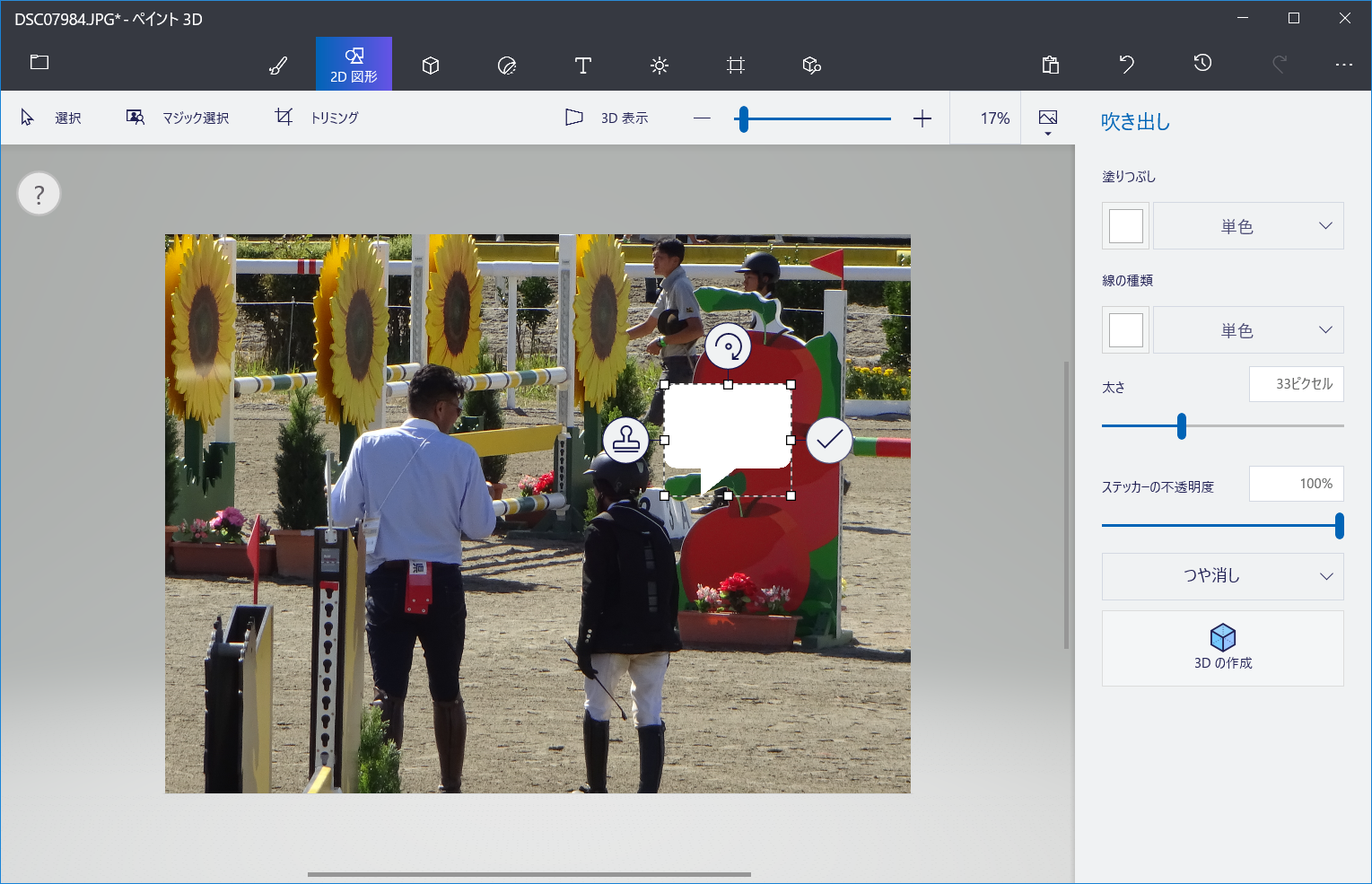
Task: Open the 3D shapes tool
Action: coord(431,66)
